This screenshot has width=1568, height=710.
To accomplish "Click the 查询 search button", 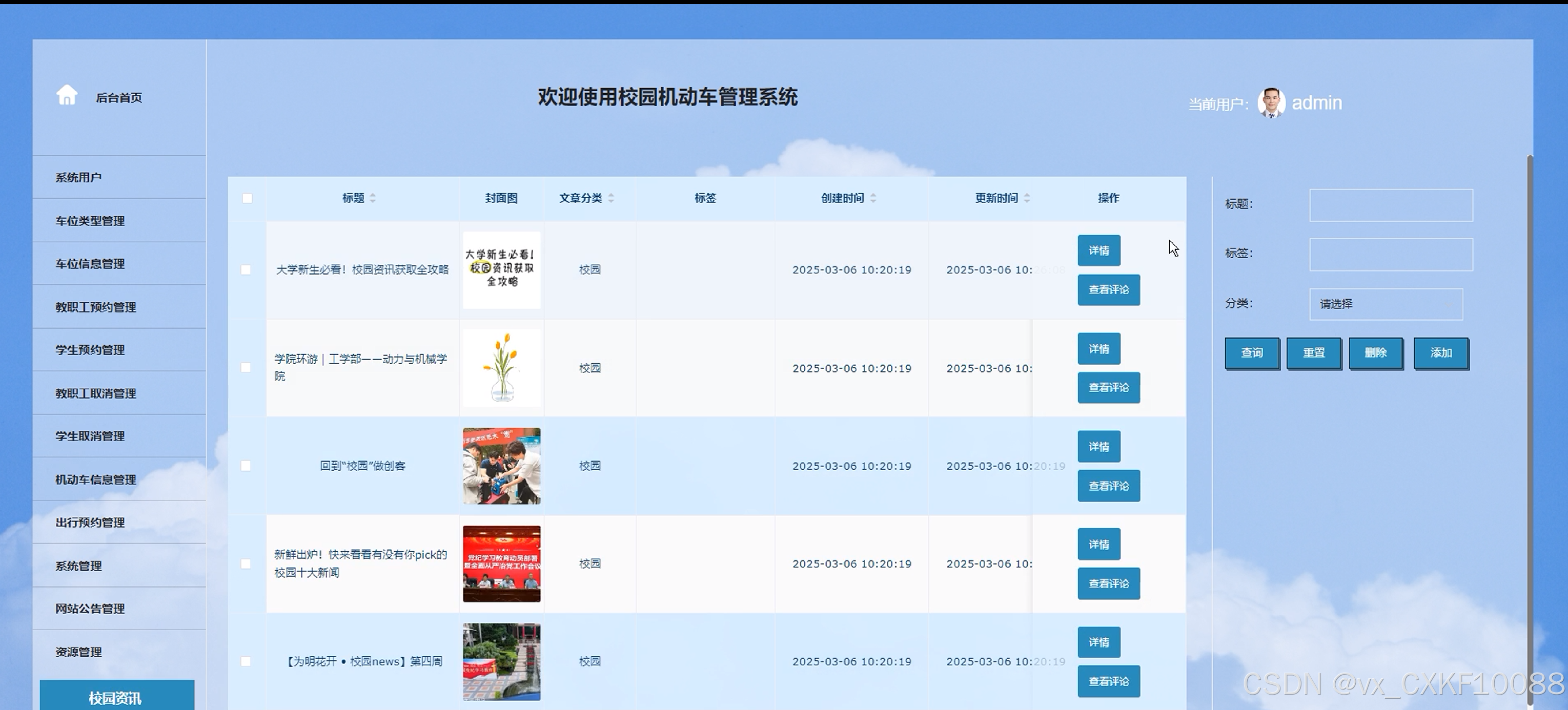I will (x=1252, y=353).
